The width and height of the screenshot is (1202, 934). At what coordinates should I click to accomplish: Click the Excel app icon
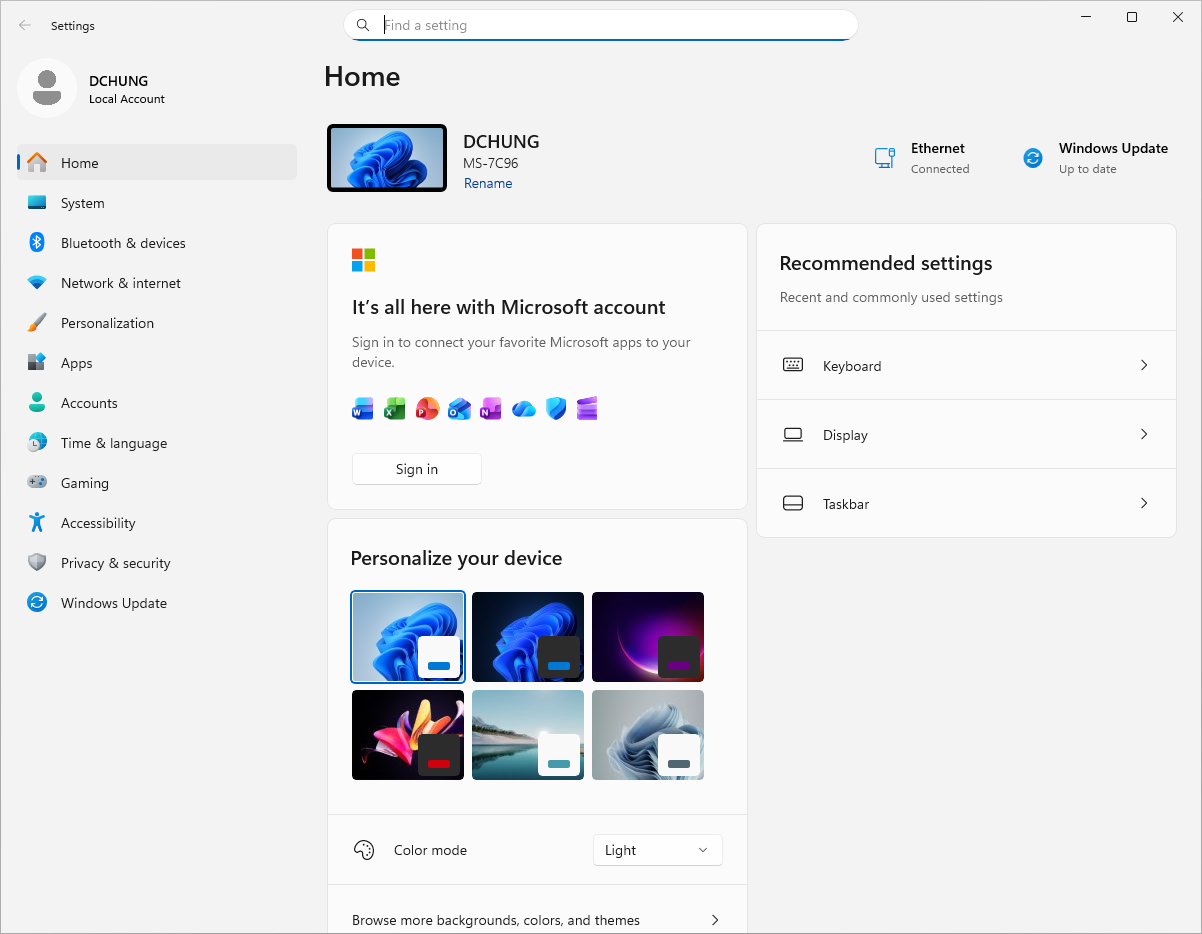(x=395, y=408)
